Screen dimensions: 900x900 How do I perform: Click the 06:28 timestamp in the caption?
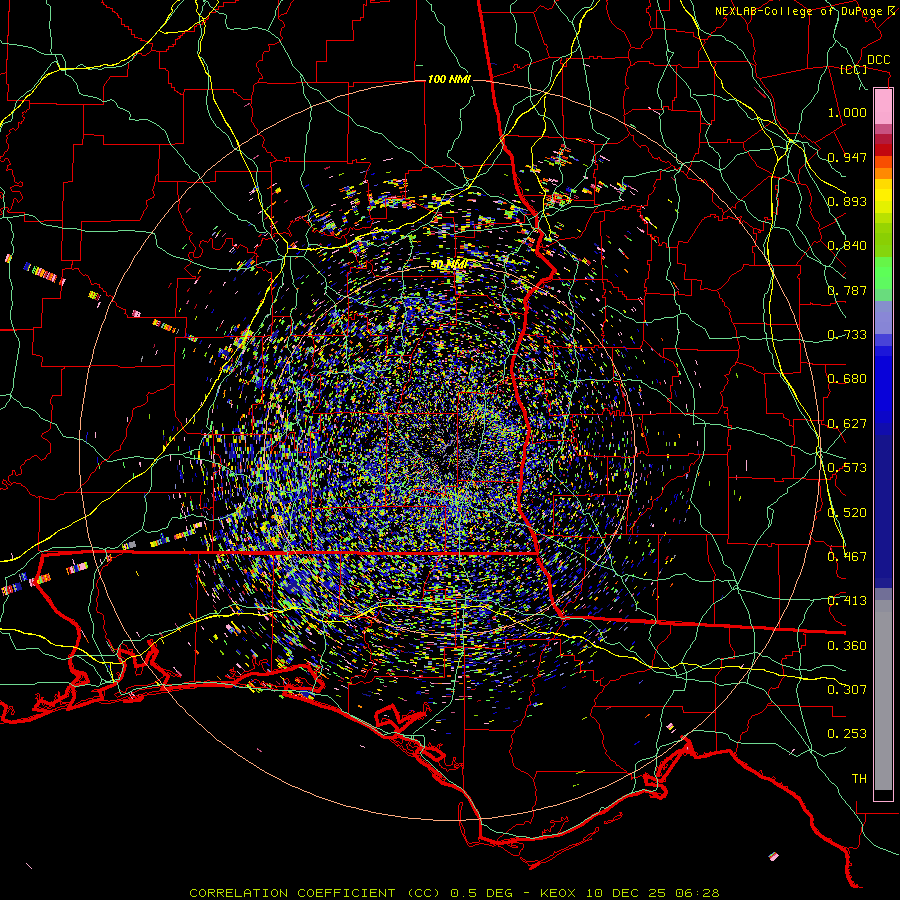[696, 893]
